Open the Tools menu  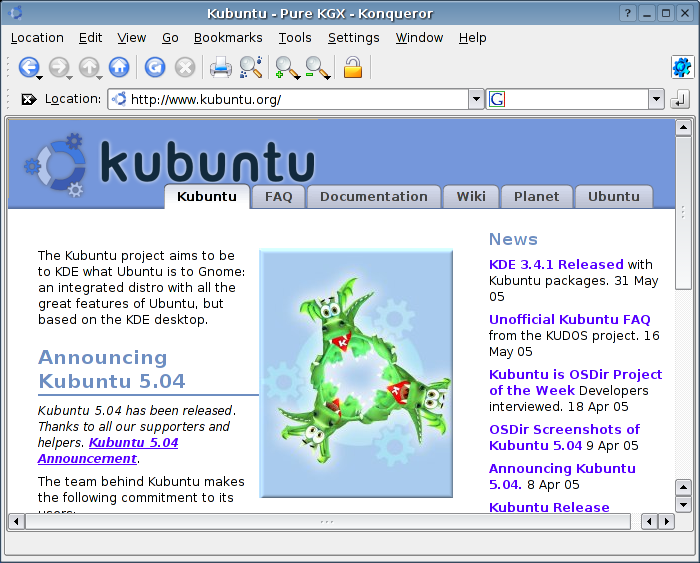[x=295, y=38]
